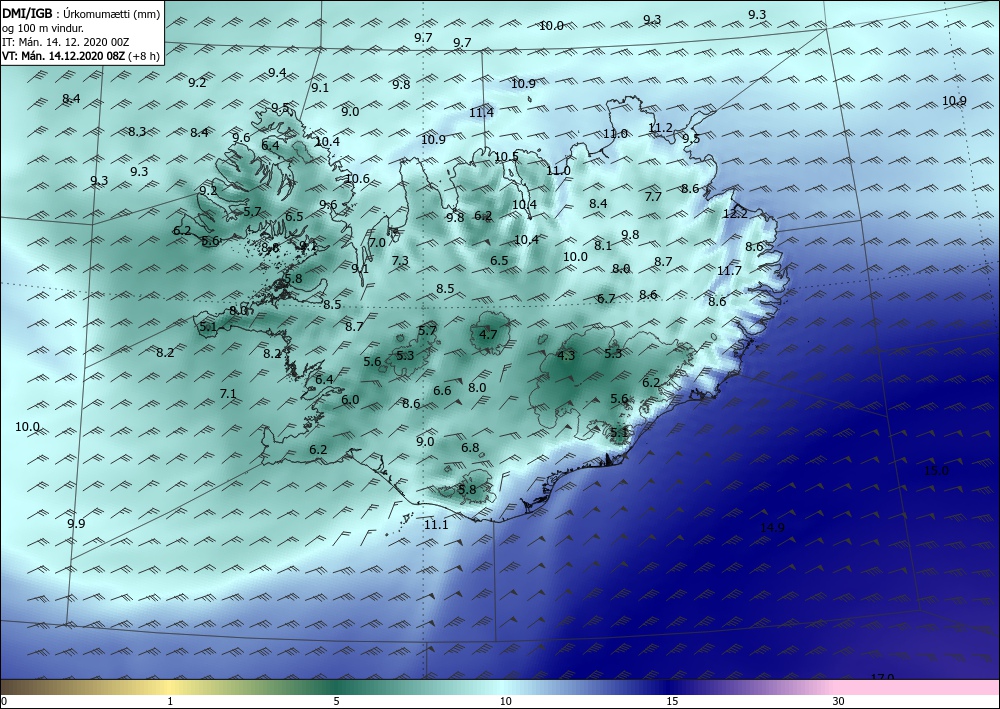Image resolution: width=1000 pixels, height=709 pixels.
Task: Click the '(+8 h)' forecast offset text
Action: 143,56
